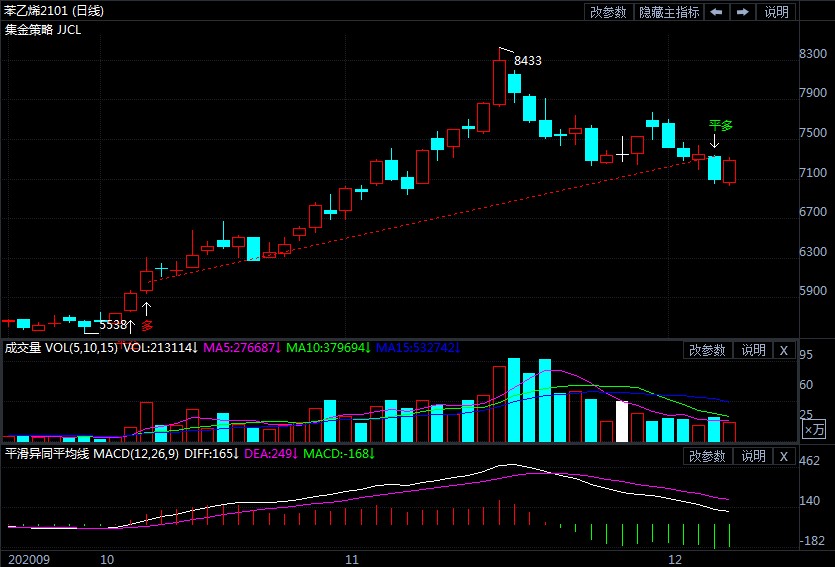Click the -182 MACD axis label
This screenshot has width=835, height=567.
point(812,540)
